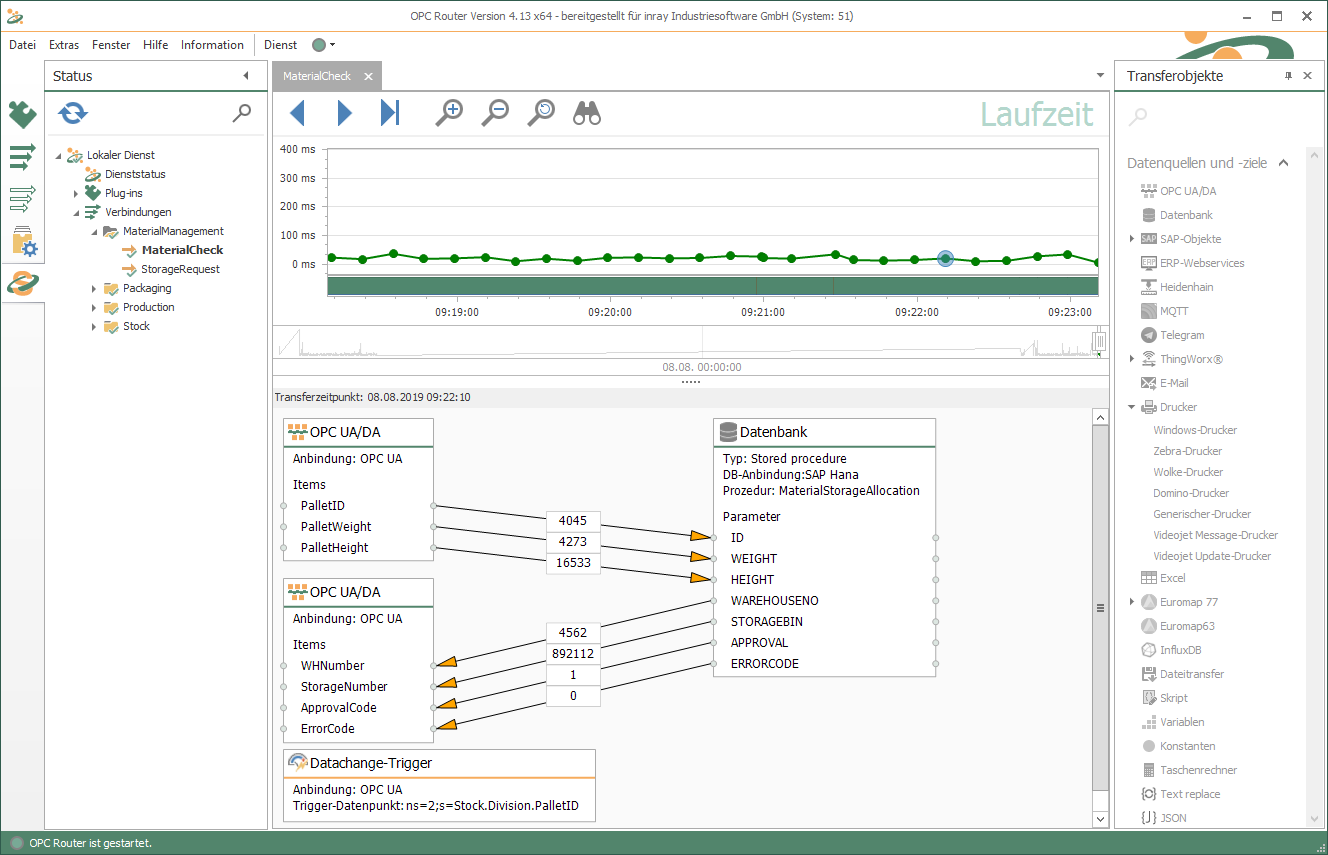Open the Extras menu
The image size is (1328, 855).
[x=64, y=45]
